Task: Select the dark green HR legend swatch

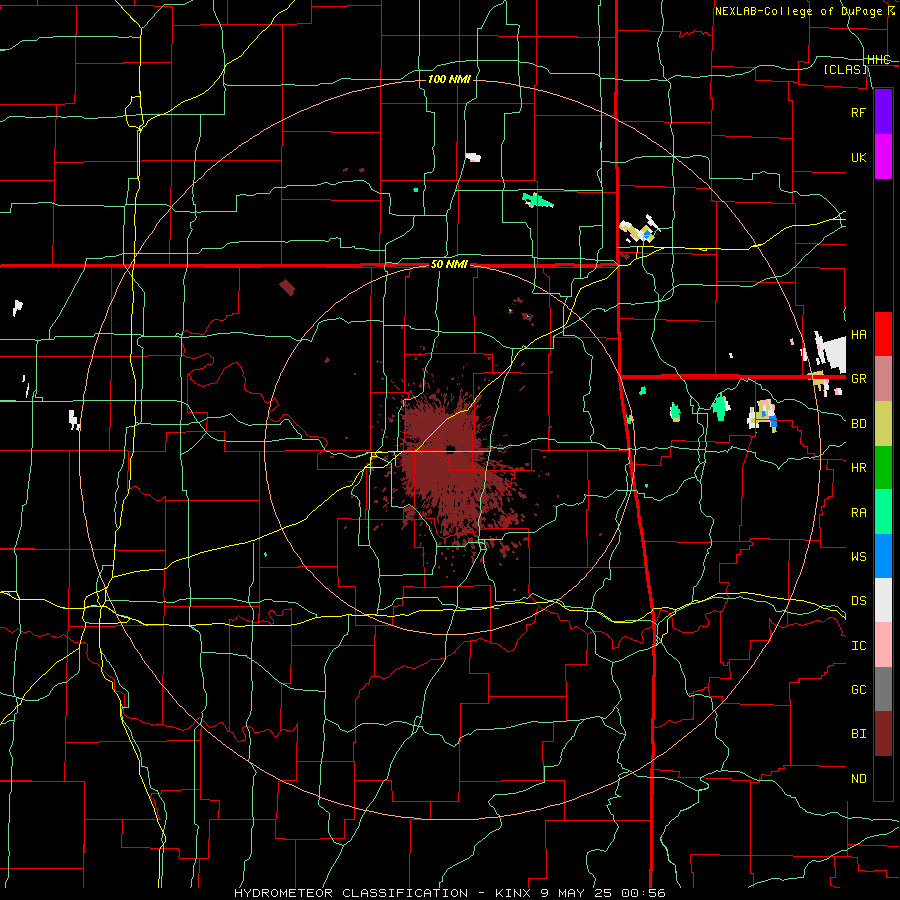Action: tap(883, 468)
